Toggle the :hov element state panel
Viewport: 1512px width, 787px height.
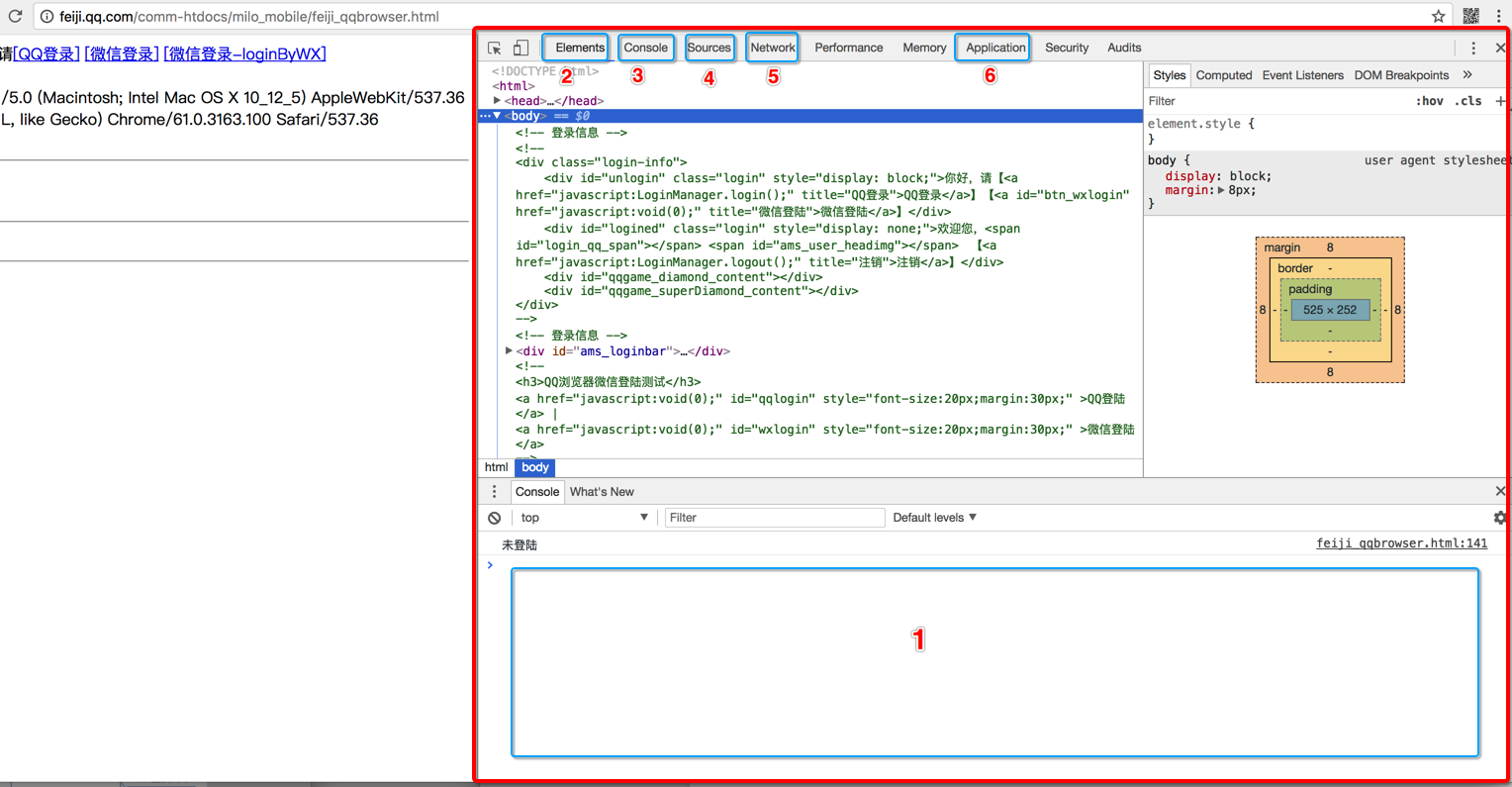[1429, 101]
